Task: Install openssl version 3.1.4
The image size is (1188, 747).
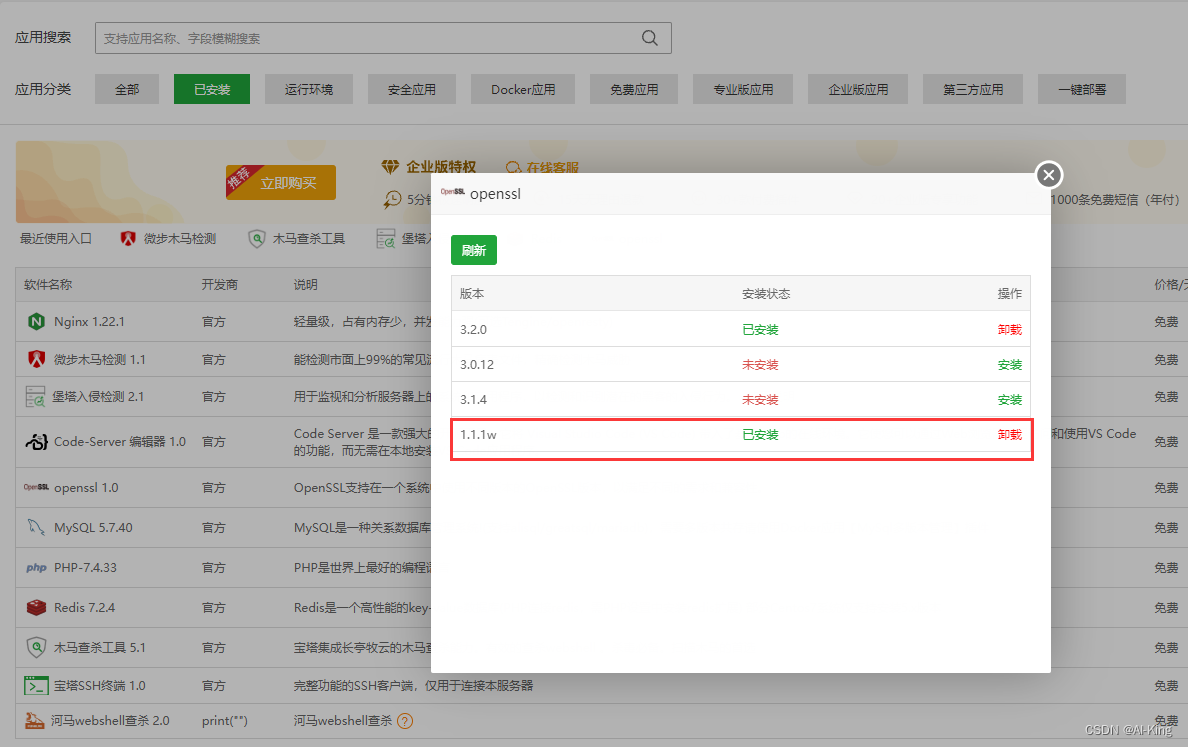Action: pos(1009,399)
